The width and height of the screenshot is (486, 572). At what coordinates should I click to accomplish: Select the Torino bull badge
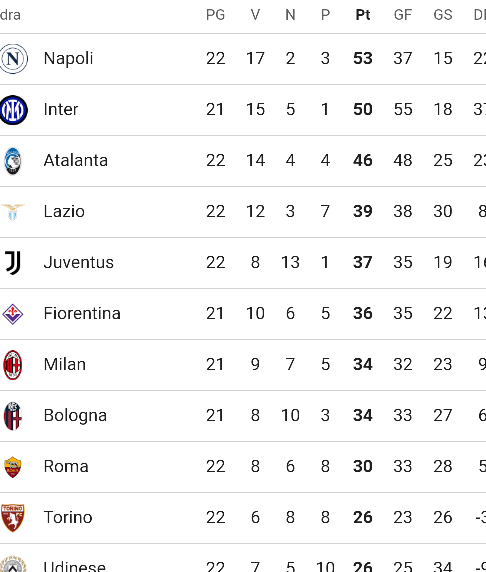tap(13, 518)
